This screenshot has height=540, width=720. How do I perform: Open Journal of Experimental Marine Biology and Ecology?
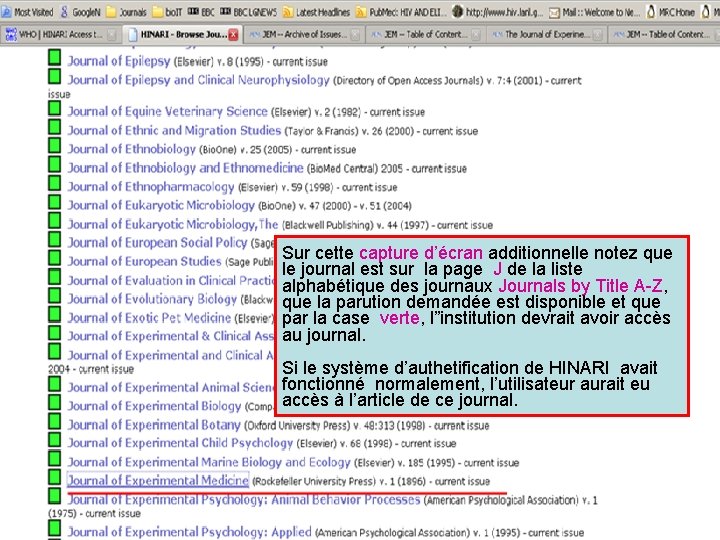click(209, 462)
